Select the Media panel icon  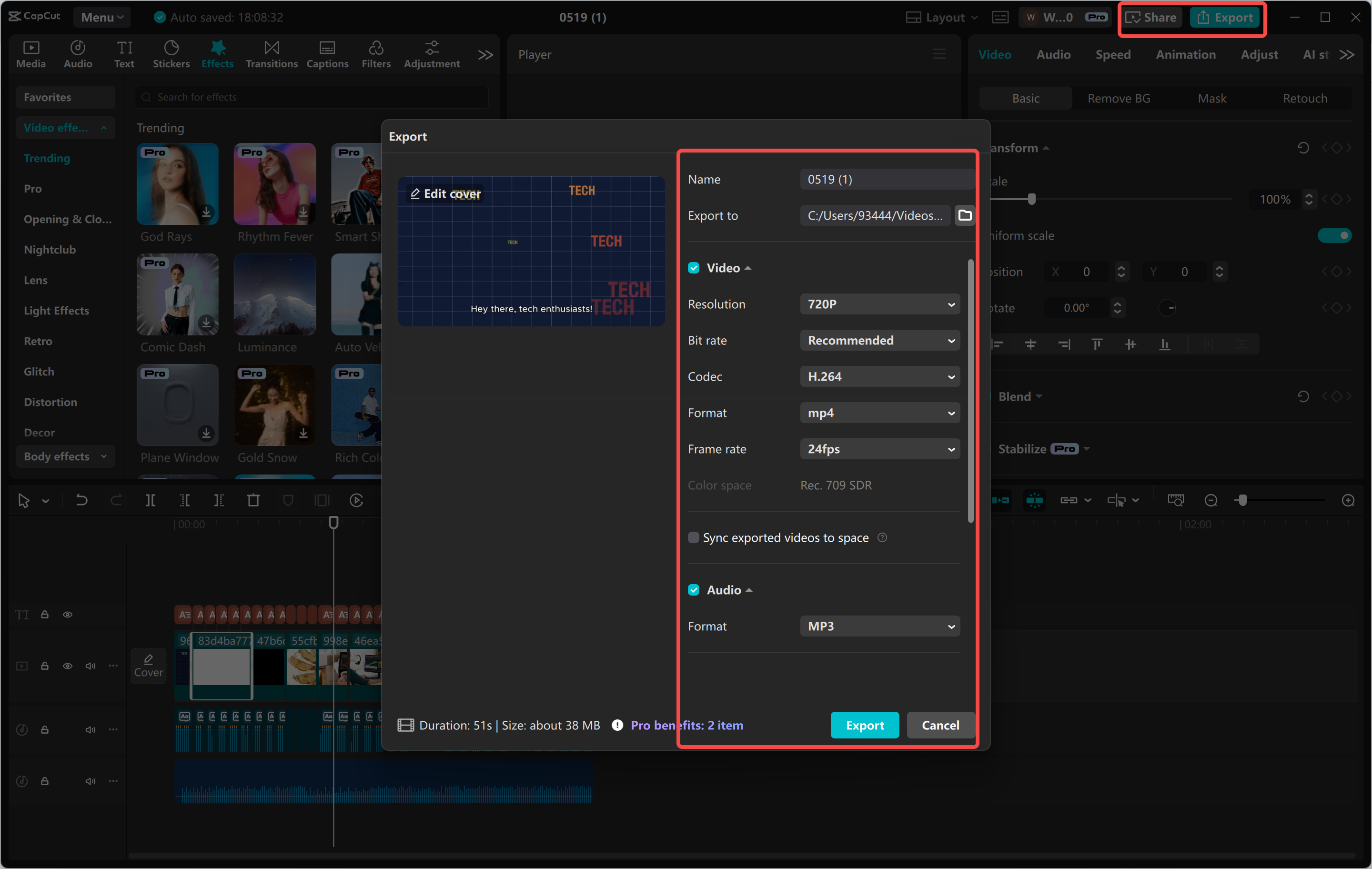[31, 53]
